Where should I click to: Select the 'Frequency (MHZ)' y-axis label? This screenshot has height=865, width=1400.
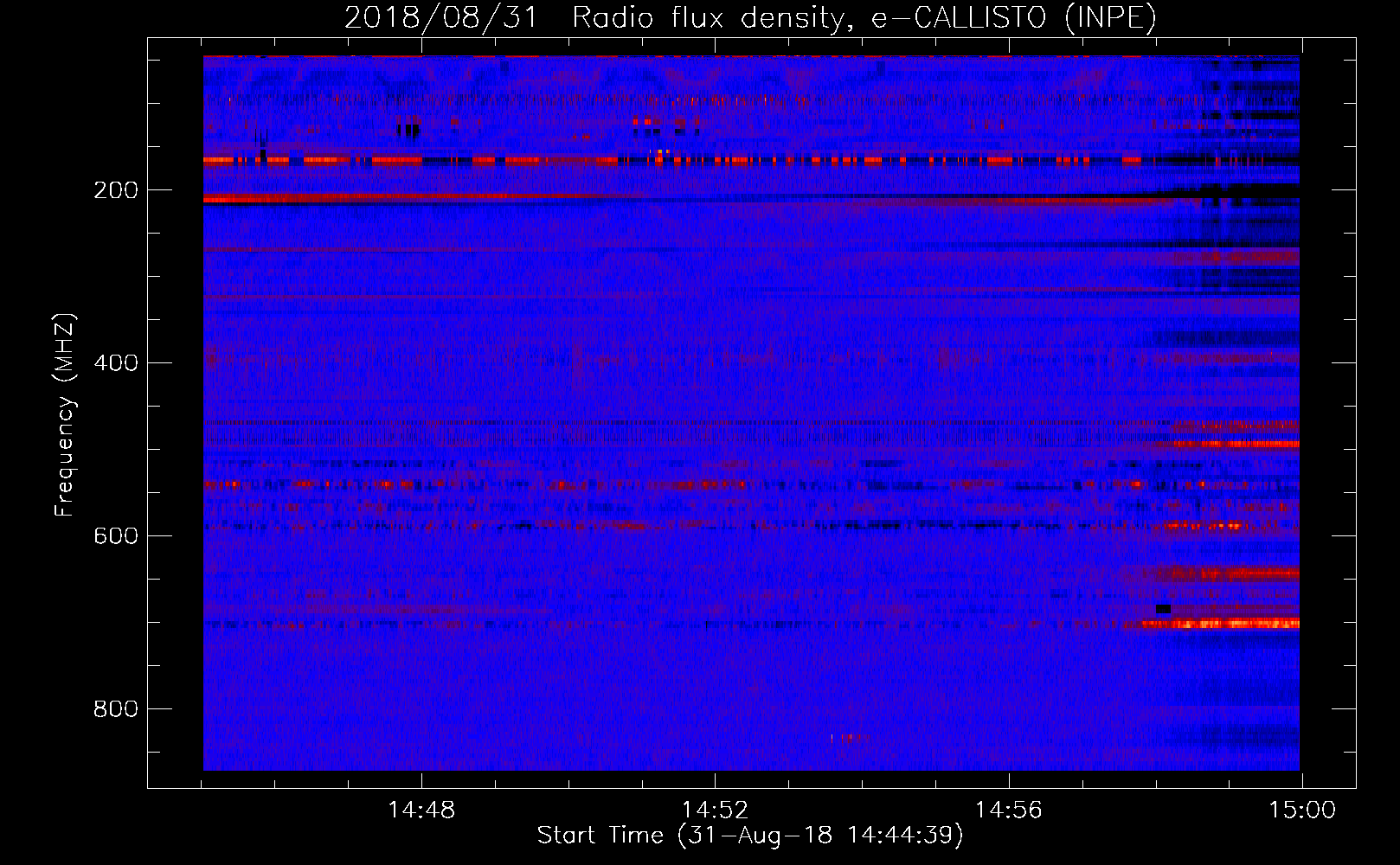tap(65, 415)
